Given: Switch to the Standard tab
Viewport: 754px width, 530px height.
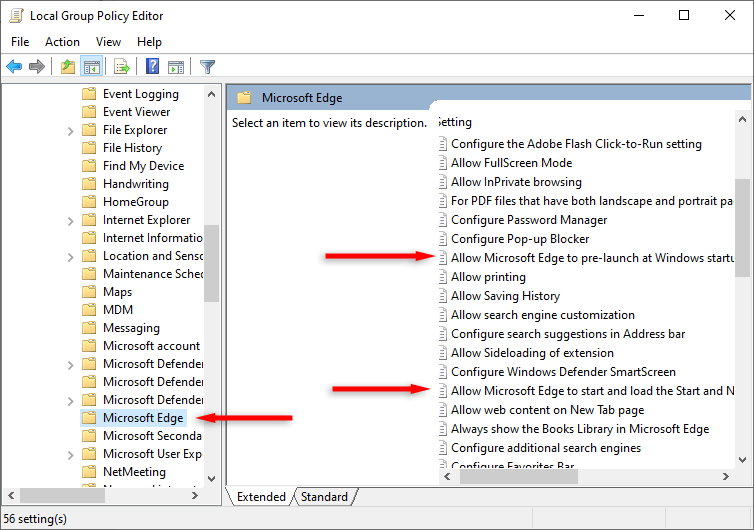Looking at the screenshot, I should (x=324, y=497).
